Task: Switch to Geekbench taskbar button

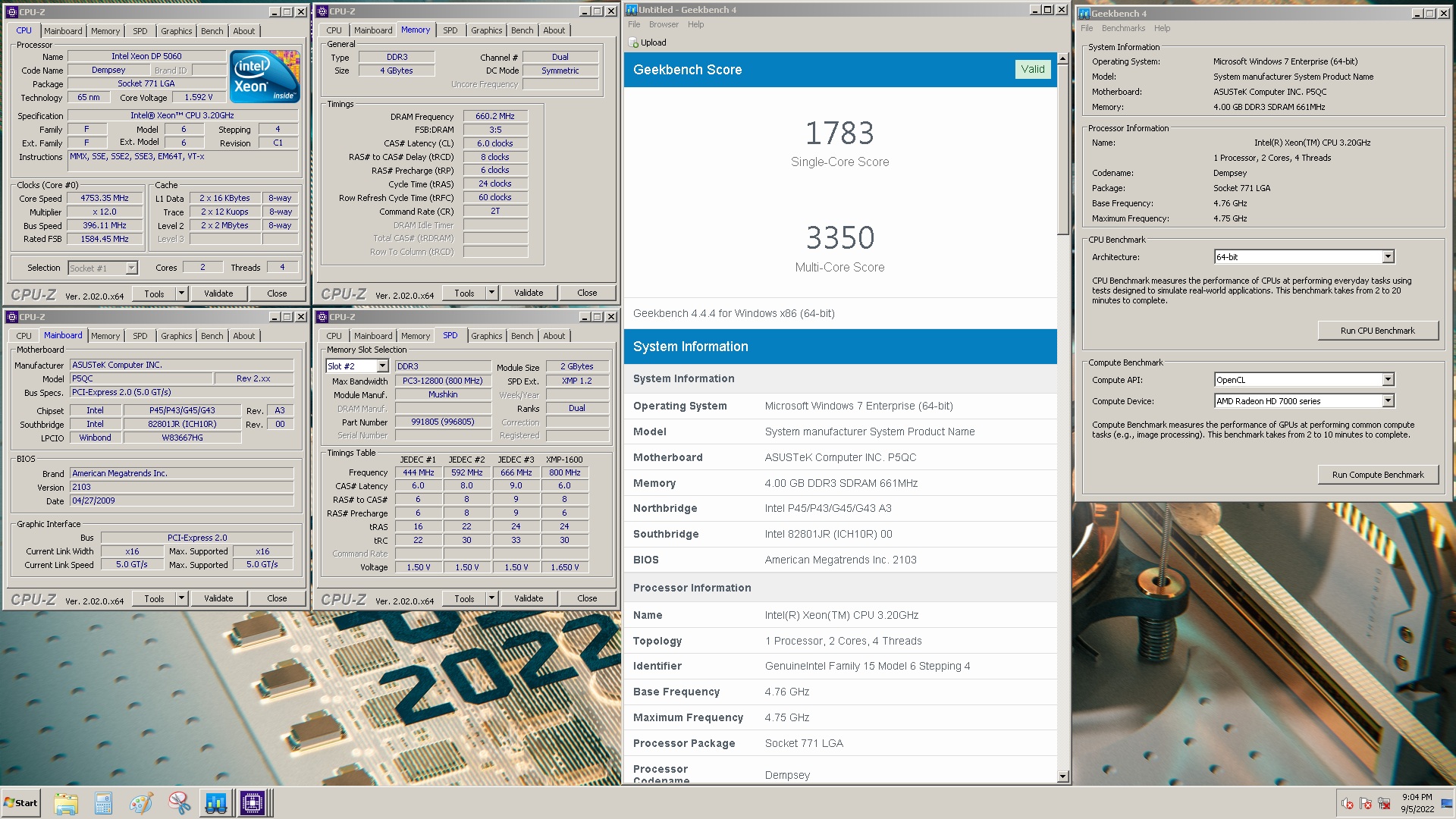Action: pyautogui.click(x=216, y=803)
